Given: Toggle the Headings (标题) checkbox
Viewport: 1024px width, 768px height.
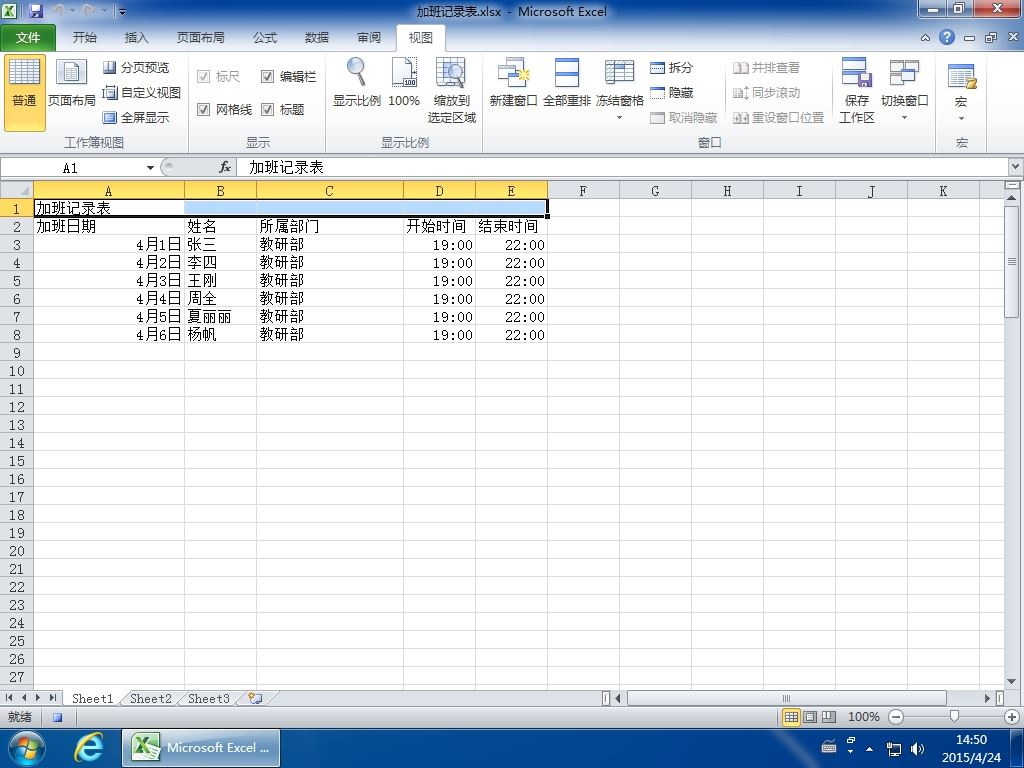Looking at the screenshot, I should click(267, 109).
